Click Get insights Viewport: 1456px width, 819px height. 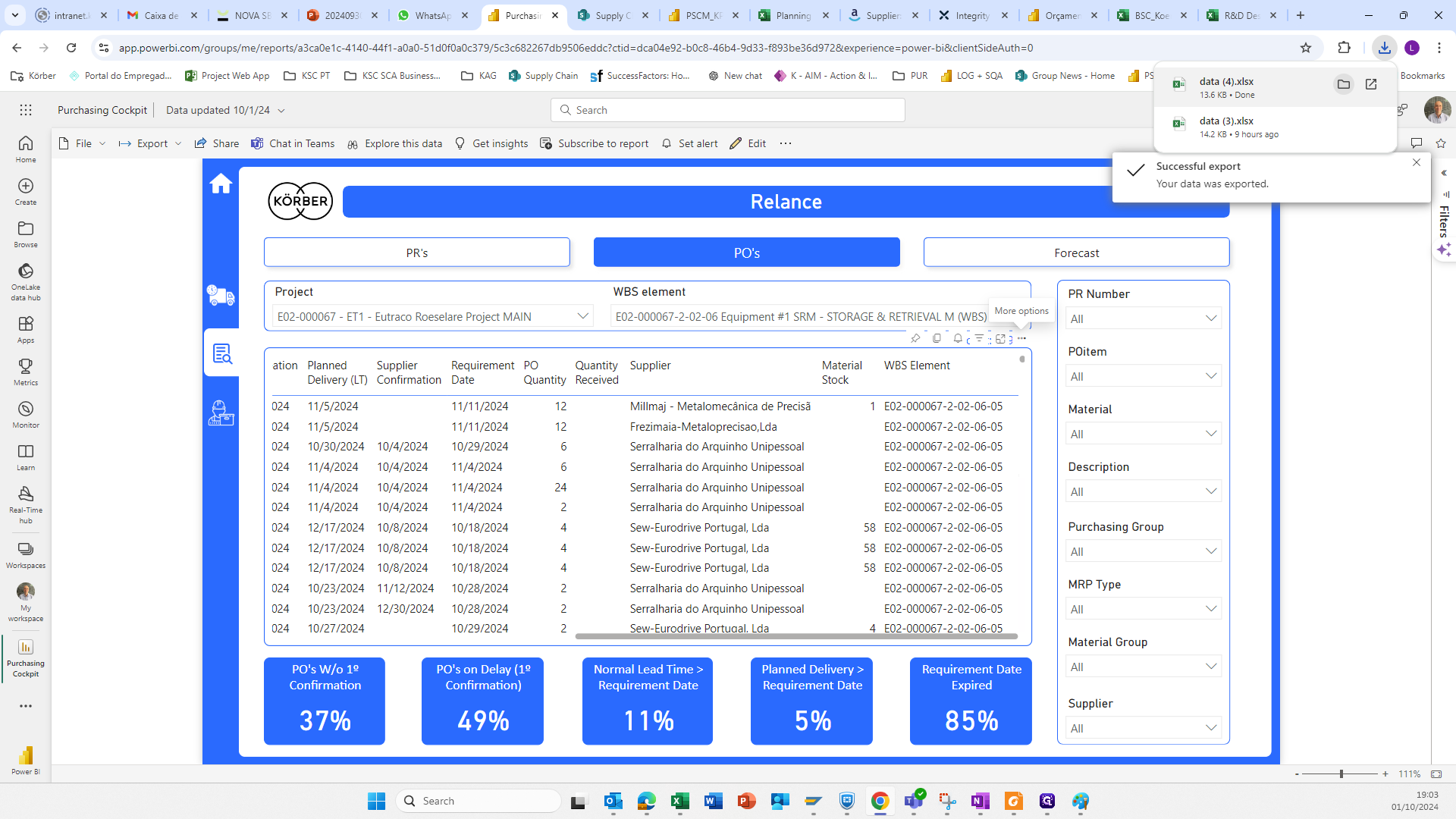[x=491, y=143]
